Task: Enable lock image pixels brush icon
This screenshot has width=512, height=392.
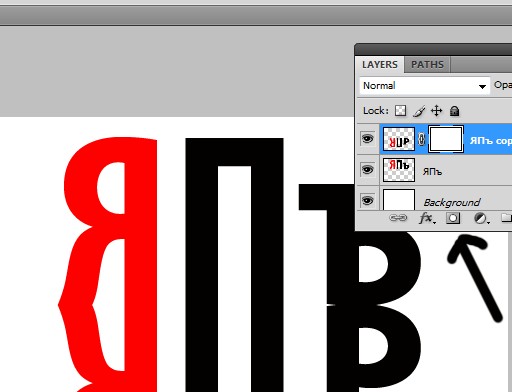Action: (419, 111)
